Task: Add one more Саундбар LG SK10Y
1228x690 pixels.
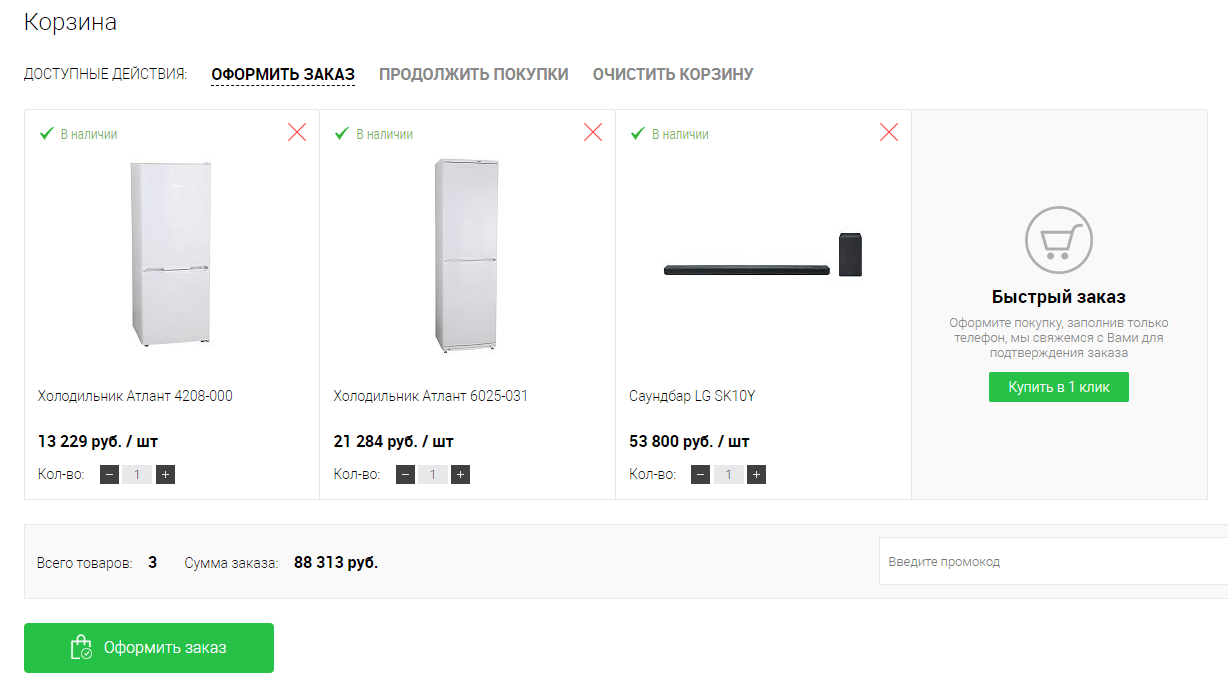Action: point(757,474)
